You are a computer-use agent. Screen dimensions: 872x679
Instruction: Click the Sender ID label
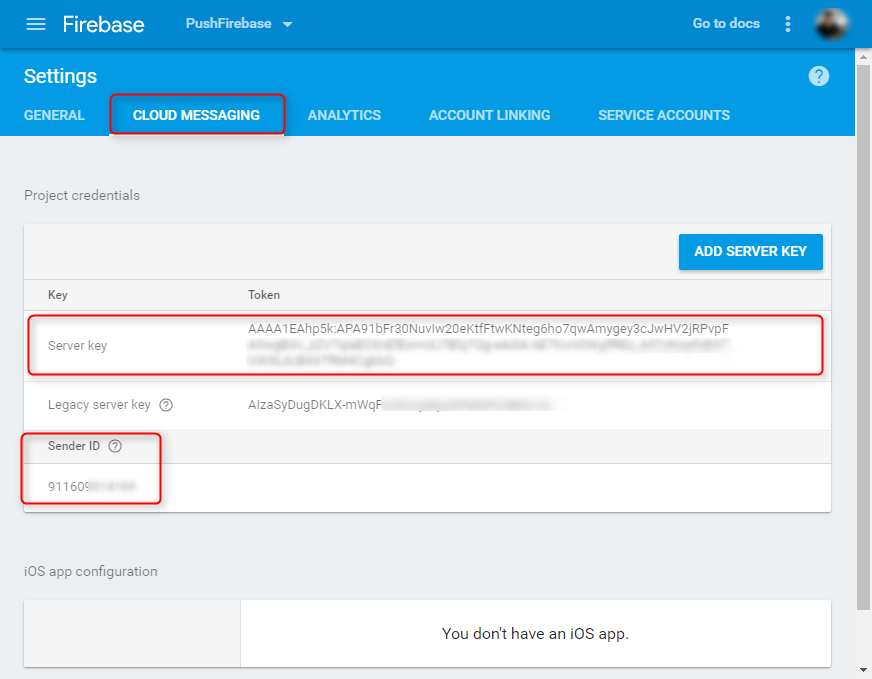74,445
